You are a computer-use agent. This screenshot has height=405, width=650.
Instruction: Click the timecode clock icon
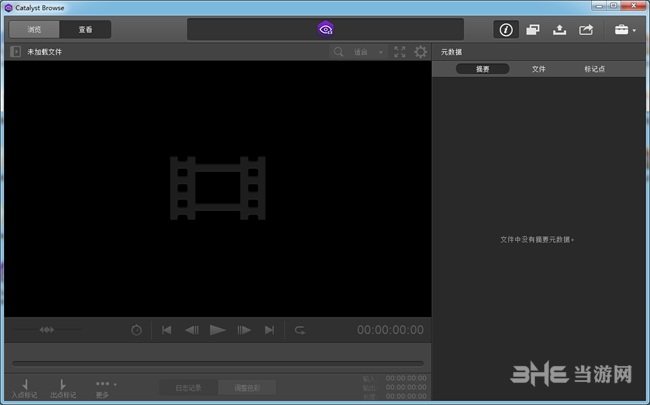[x=136, y=330]
